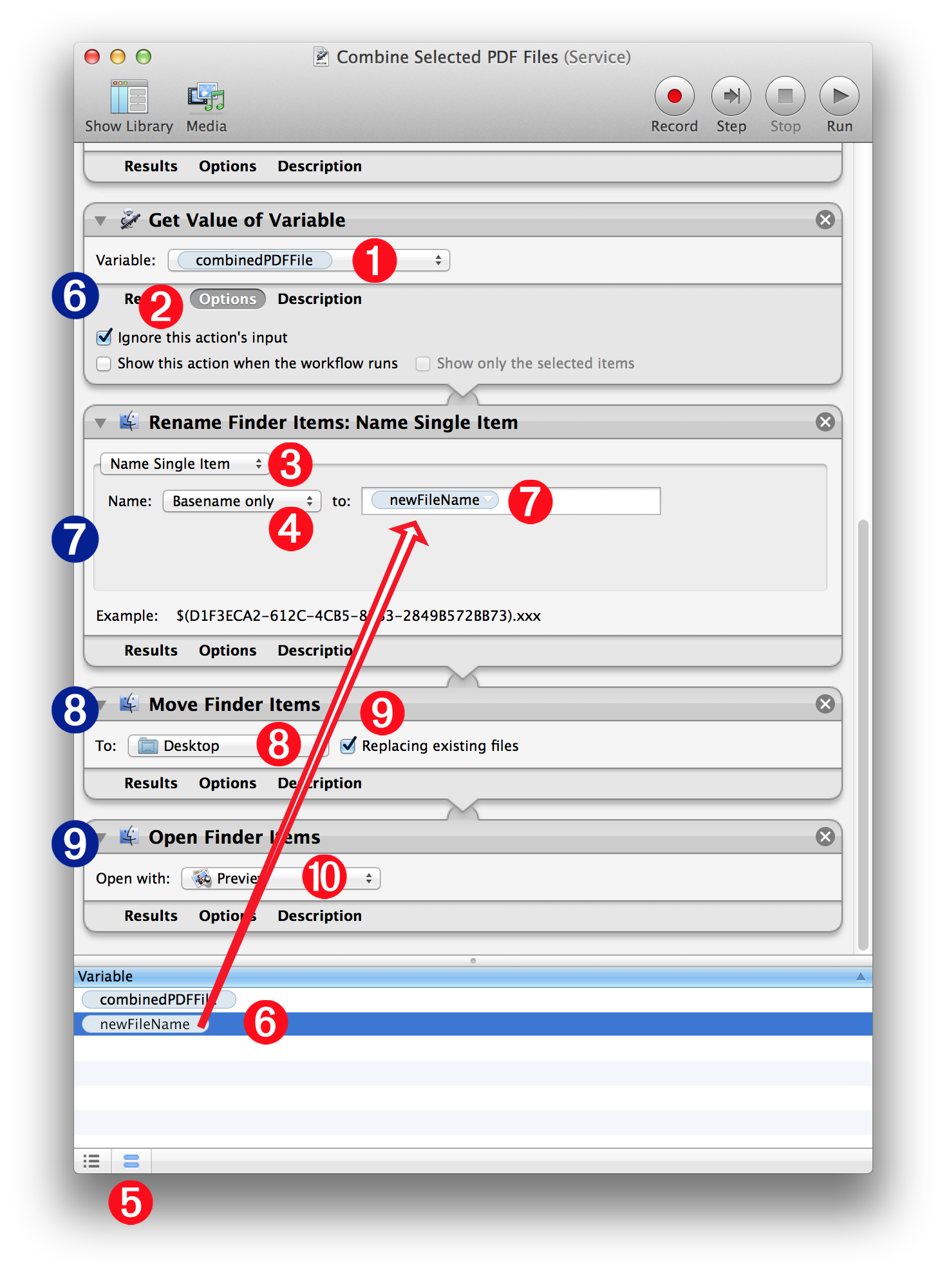Open the Description tab under Get Value of Variable

pos(319,299)
